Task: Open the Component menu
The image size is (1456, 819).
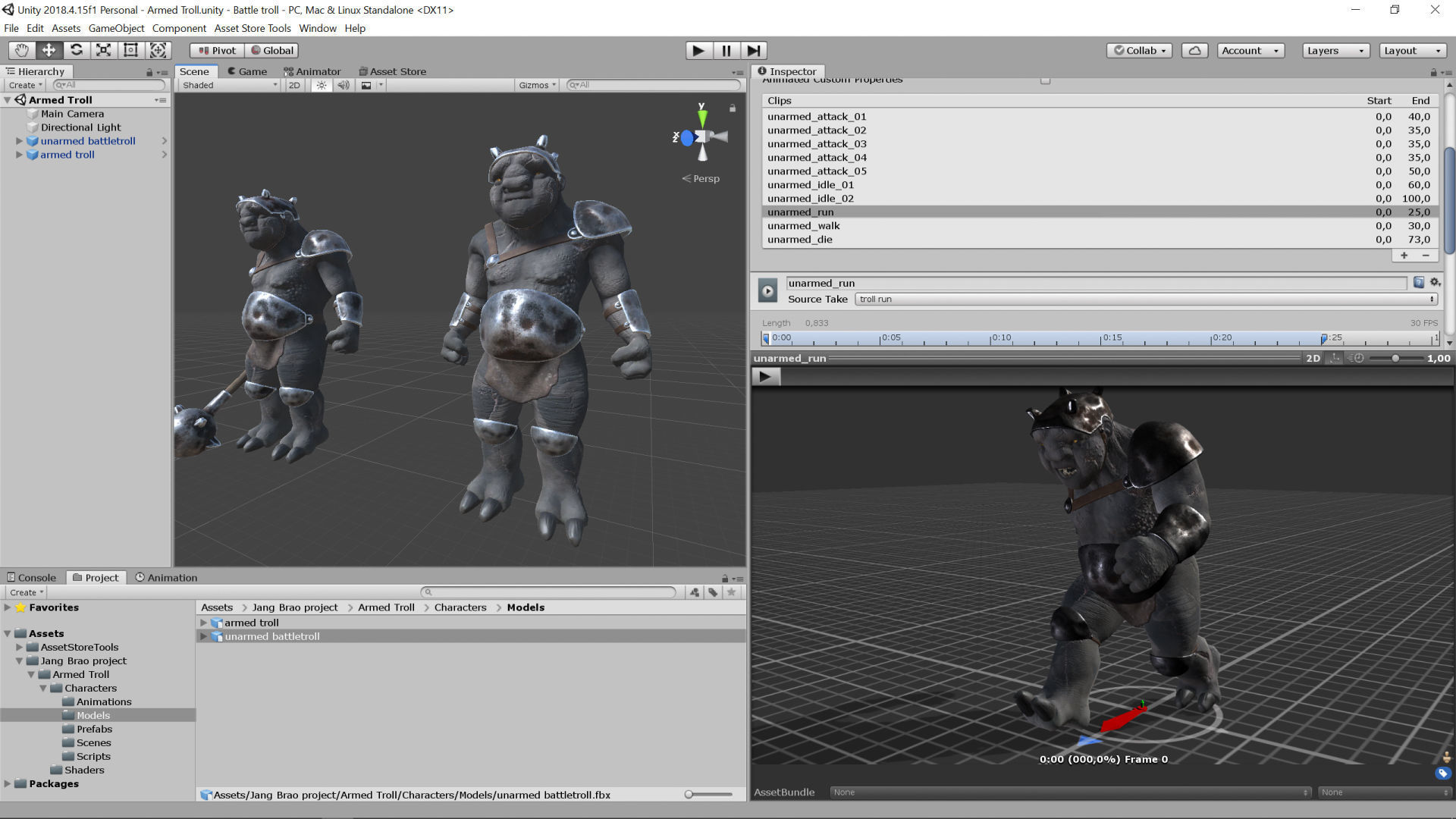Action: click(179, 28)
